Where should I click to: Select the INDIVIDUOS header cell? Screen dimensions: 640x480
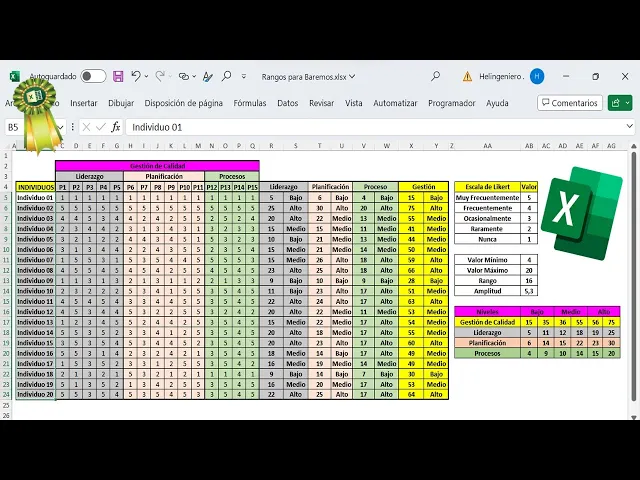point(36,187)
